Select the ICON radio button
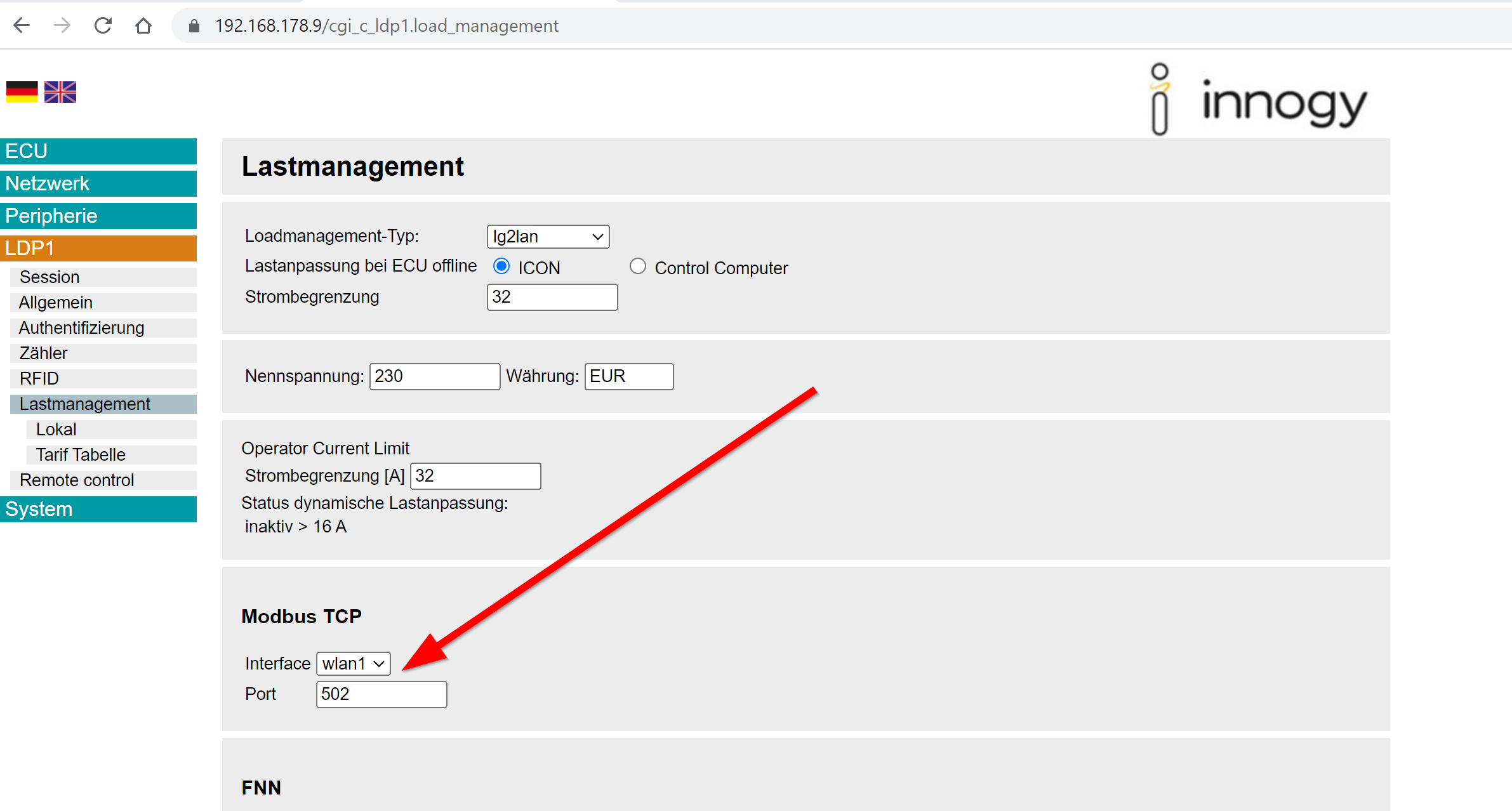This screenshot has width=1512, height=811. 501,267
